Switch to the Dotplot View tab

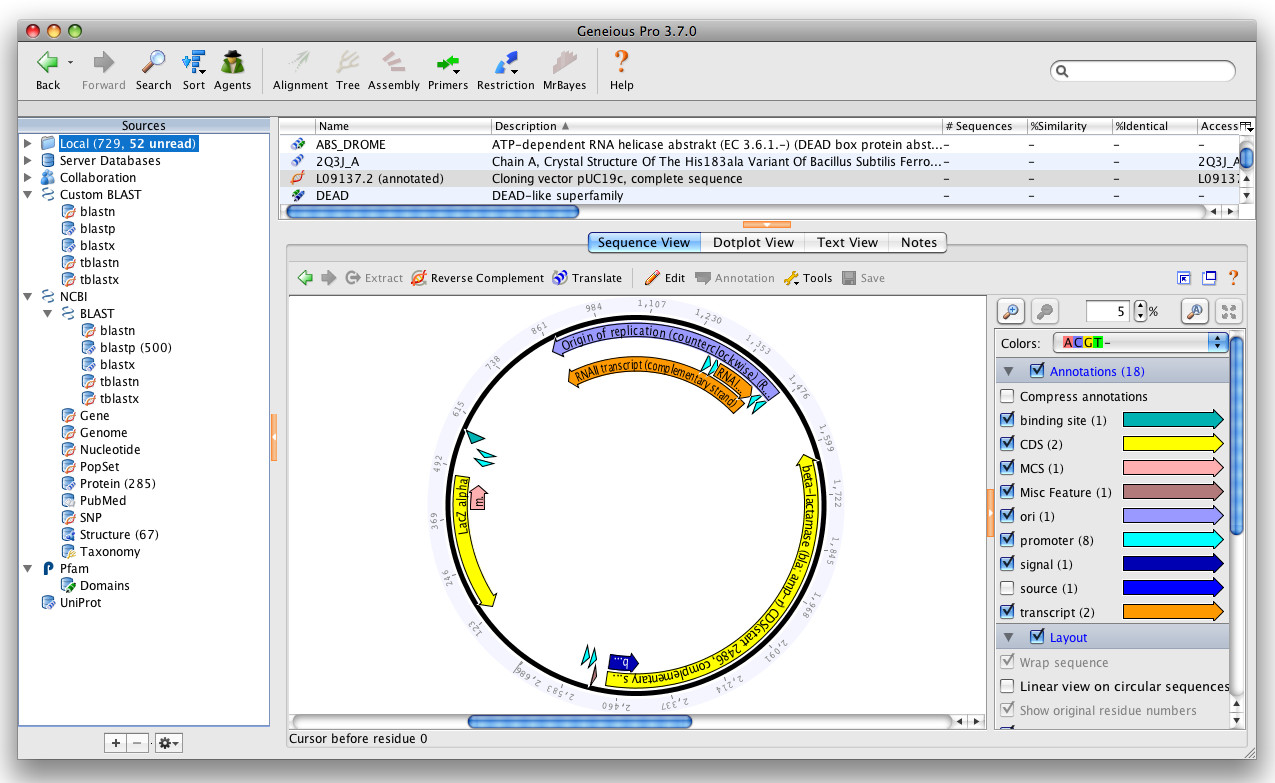tap(752, 243)
